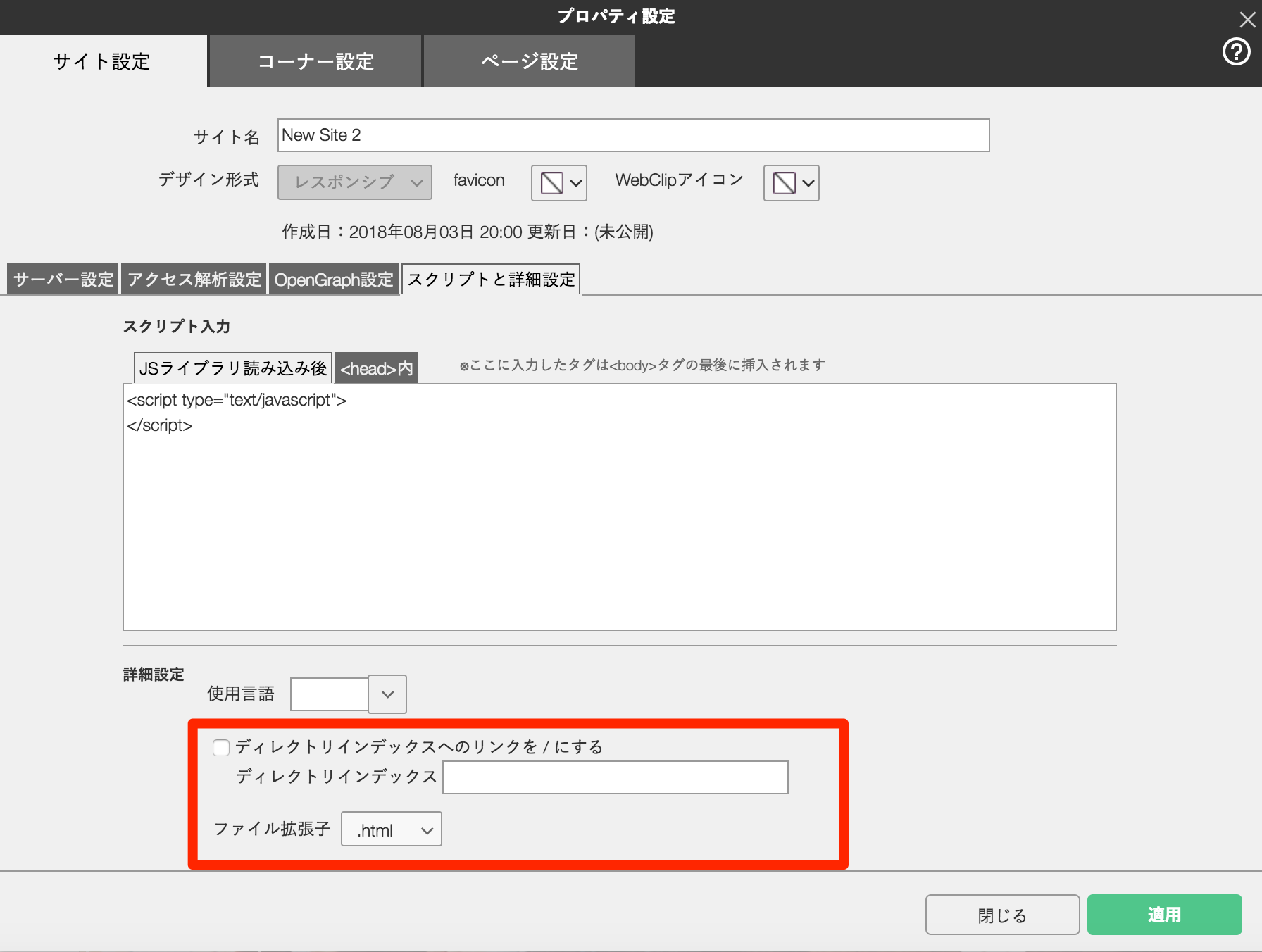1262x952 pixels.
Task: Open アクセス解析設定 sub-tab
Action: (x=194, y=280)
